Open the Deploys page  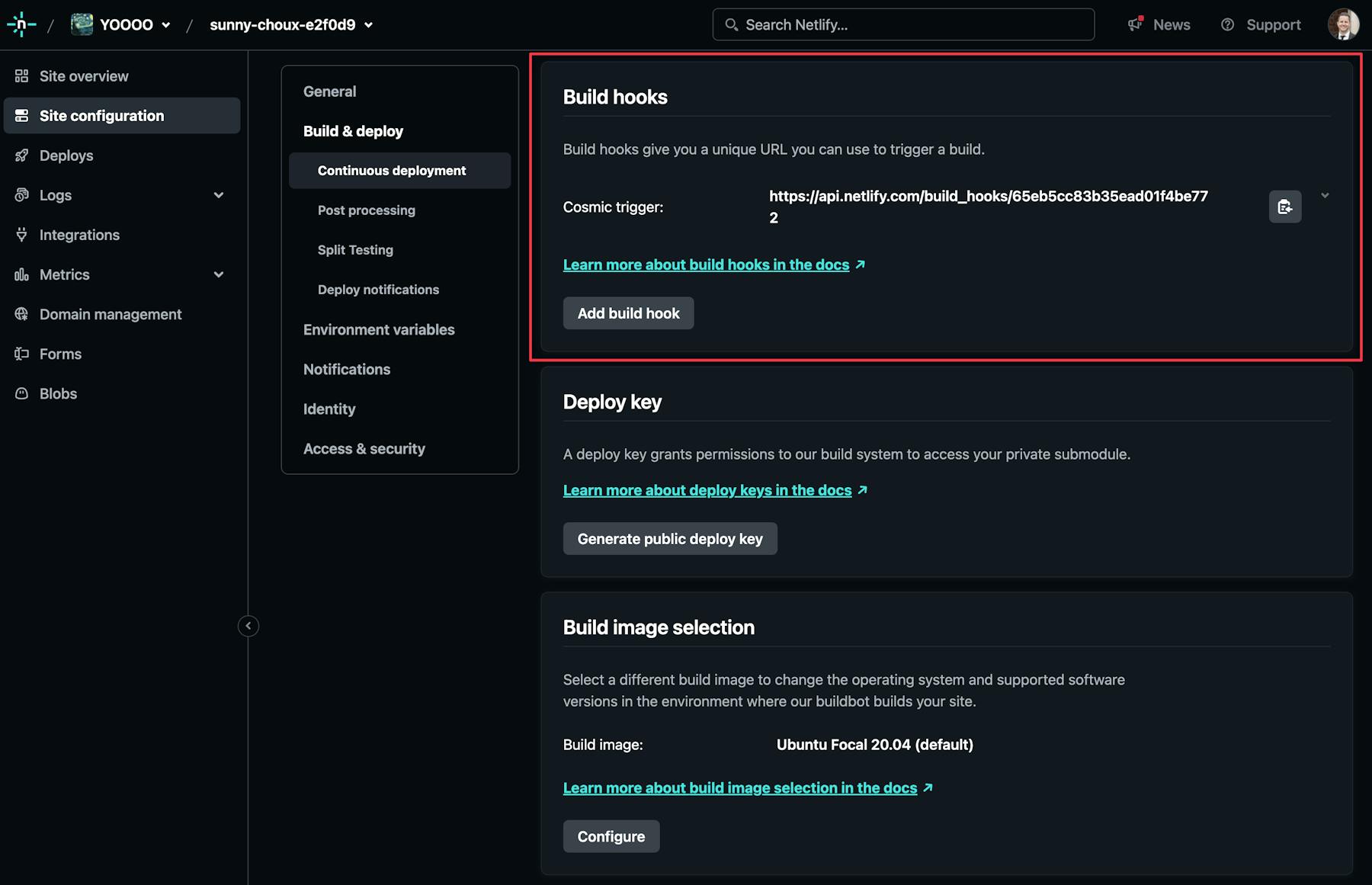point(122,156)
